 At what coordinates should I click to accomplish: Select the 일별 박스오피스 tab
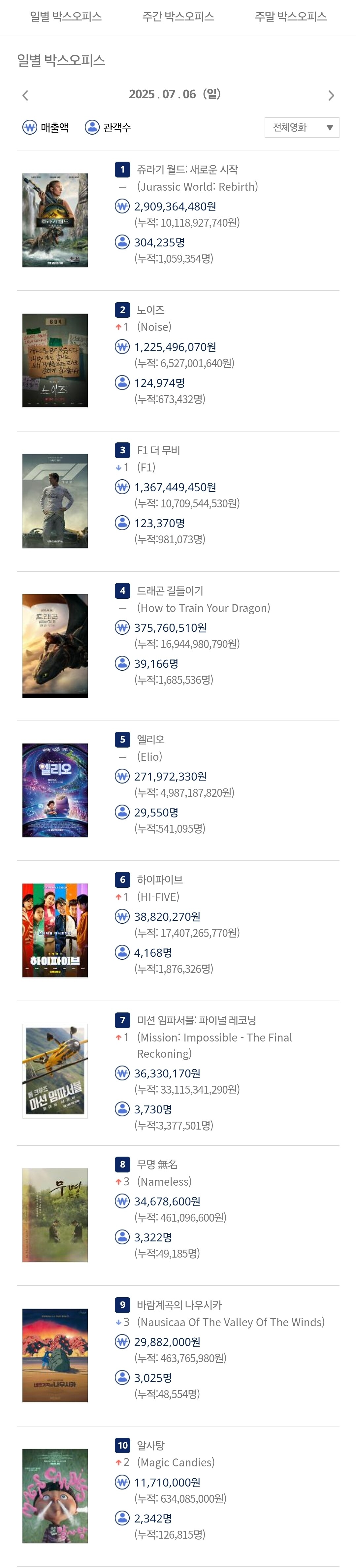click(x=66, y=16)
